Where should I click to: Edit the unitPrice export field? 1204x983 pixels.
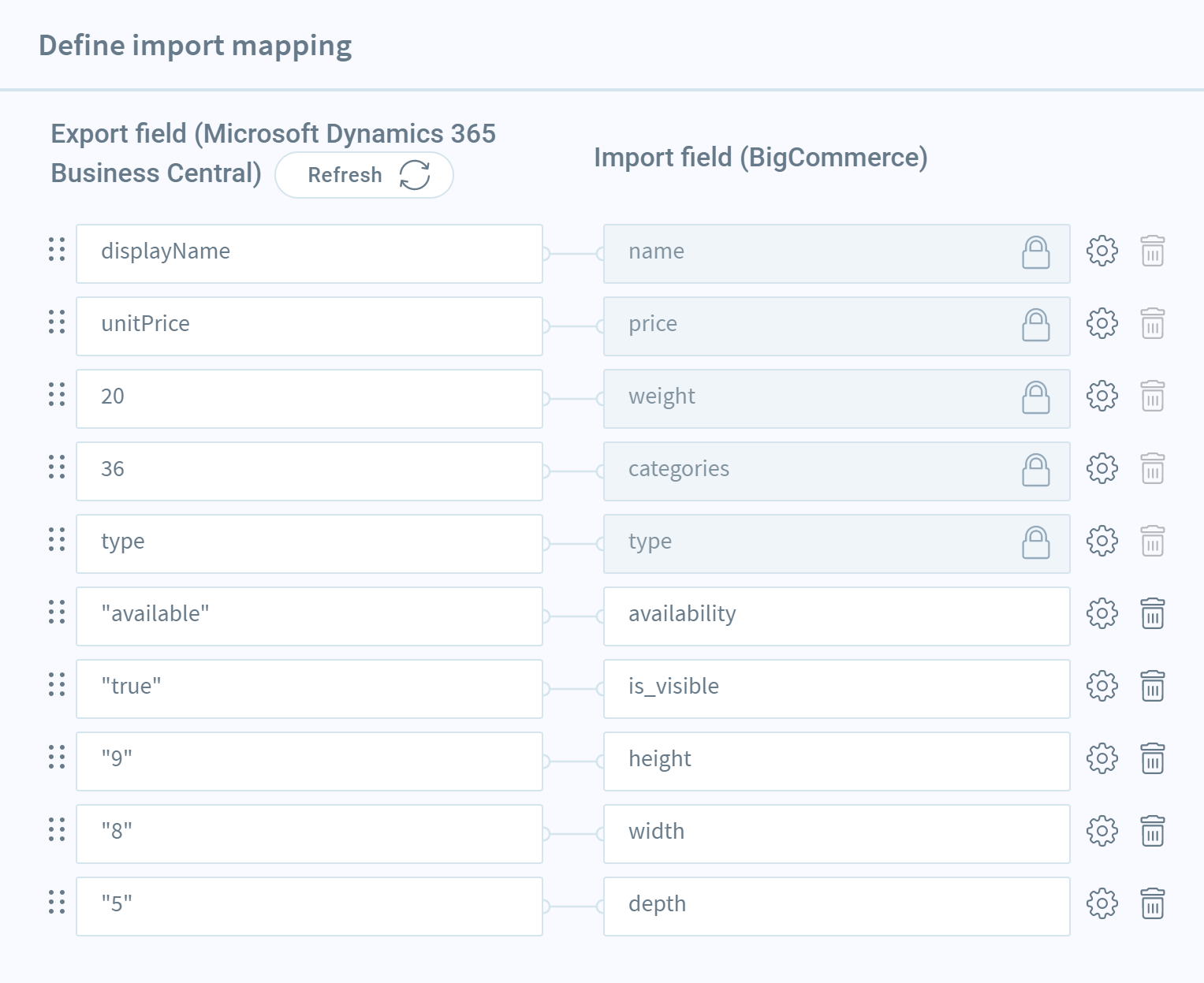coord(309,326)
